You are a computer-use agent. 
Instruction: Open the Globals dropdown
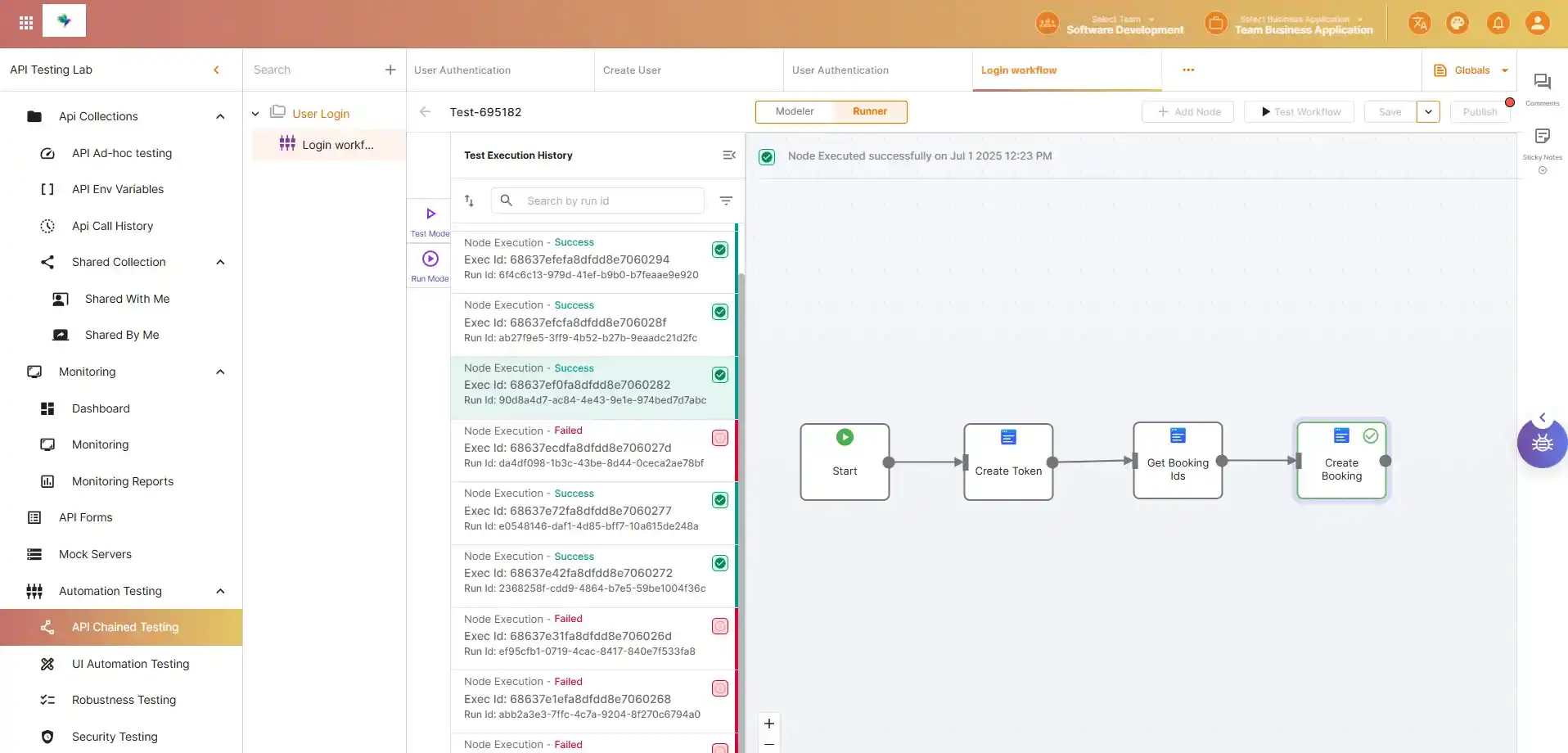tap(1504, 70)
